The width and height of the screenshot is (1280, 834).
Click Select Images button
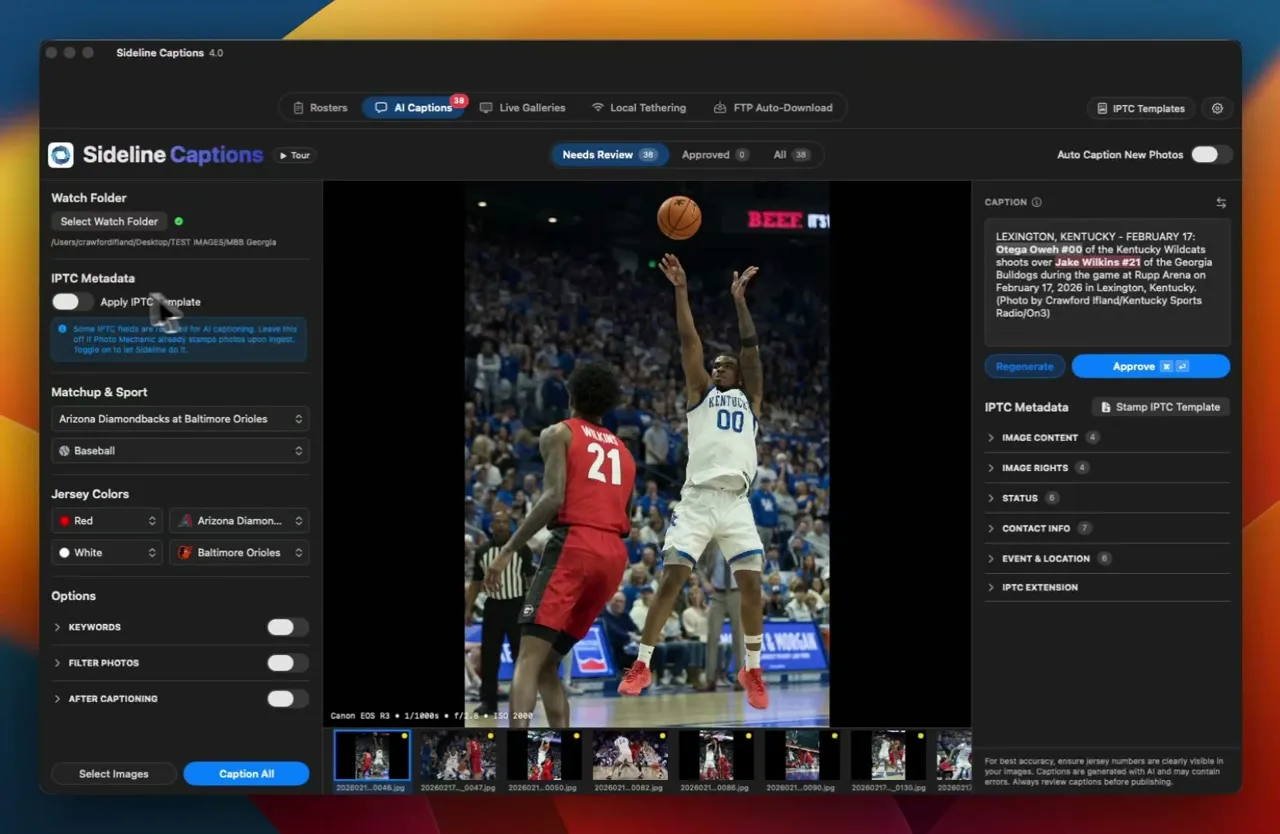pyautogui.click(x=114, y=774)
